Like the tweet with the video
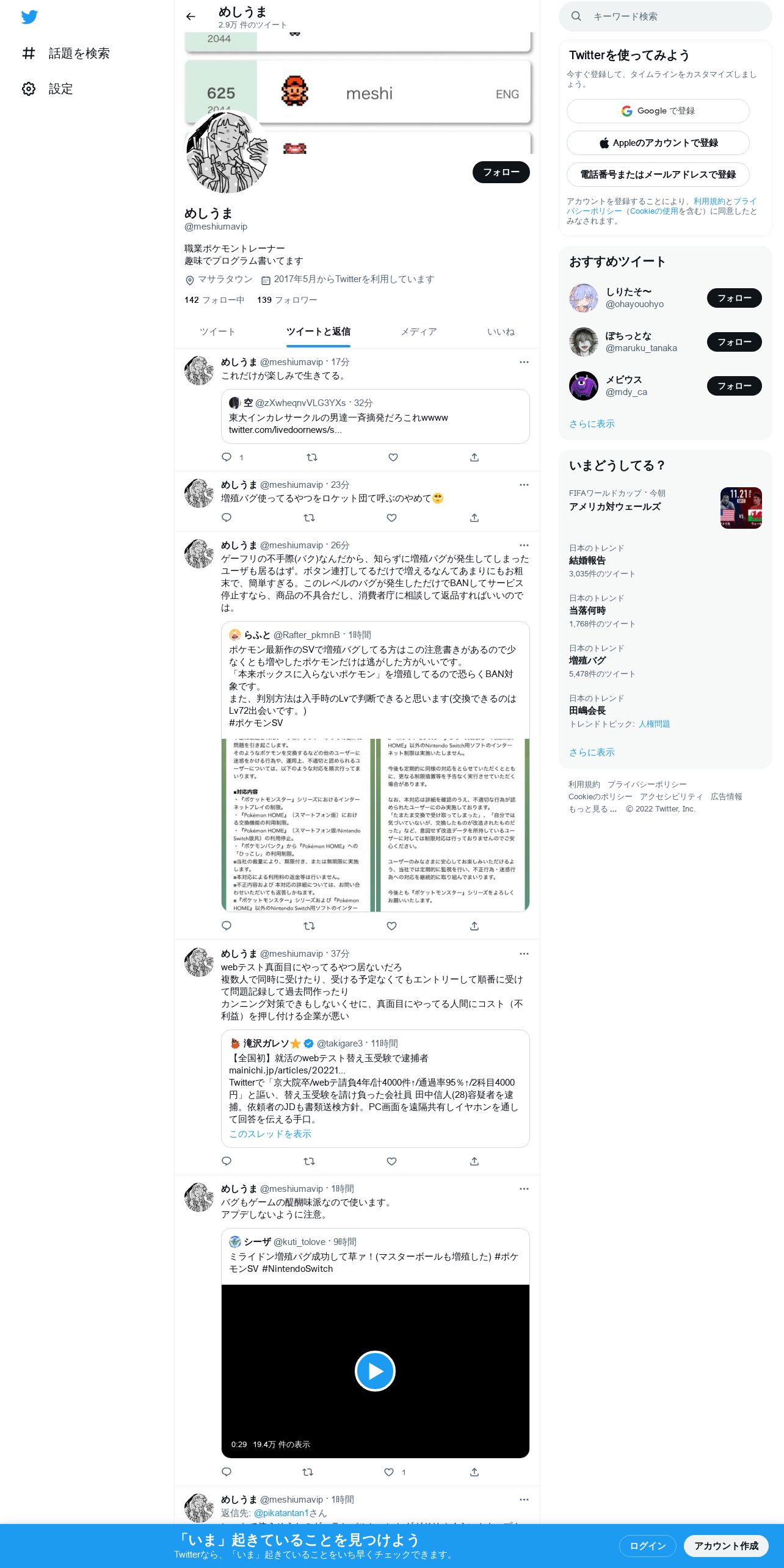This screenshot has width=784, height=1568. click(389, 1473)
